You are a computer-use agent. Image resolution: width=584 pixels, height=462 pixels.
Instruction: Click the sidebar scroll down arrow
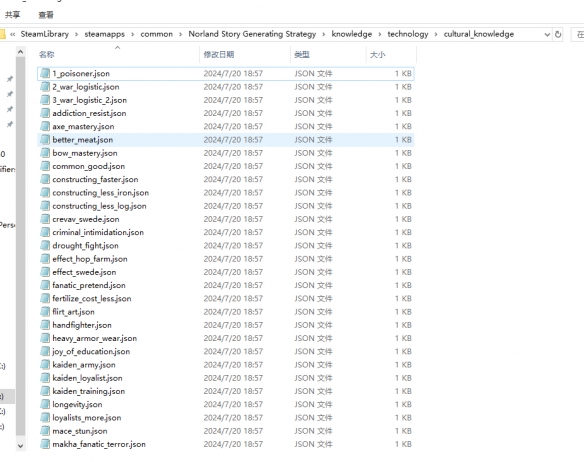pos(20,446)
